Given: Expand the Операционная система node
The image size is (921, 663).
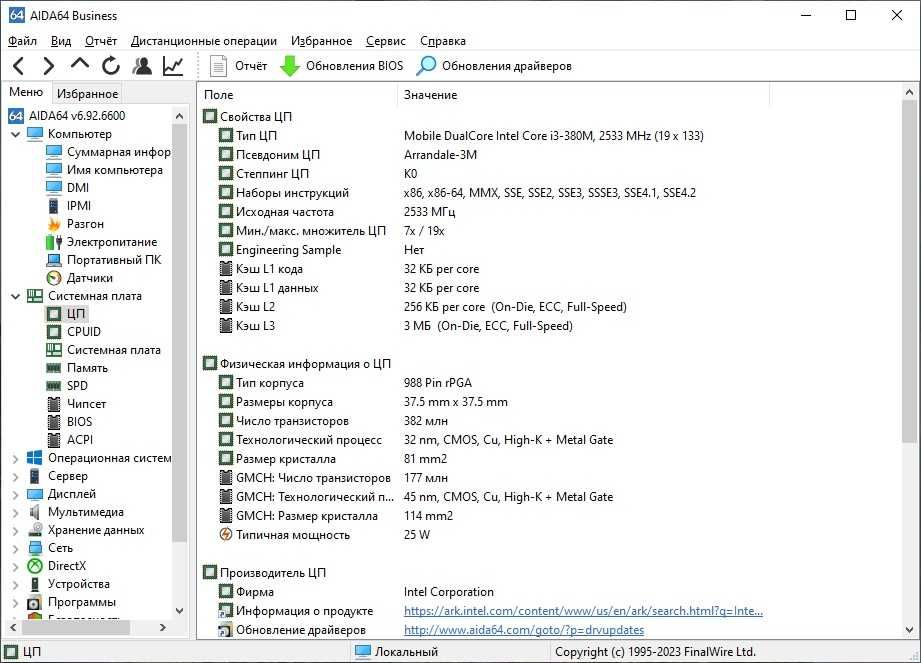Looking at the screenshot, I should click(x=16, y=459).
